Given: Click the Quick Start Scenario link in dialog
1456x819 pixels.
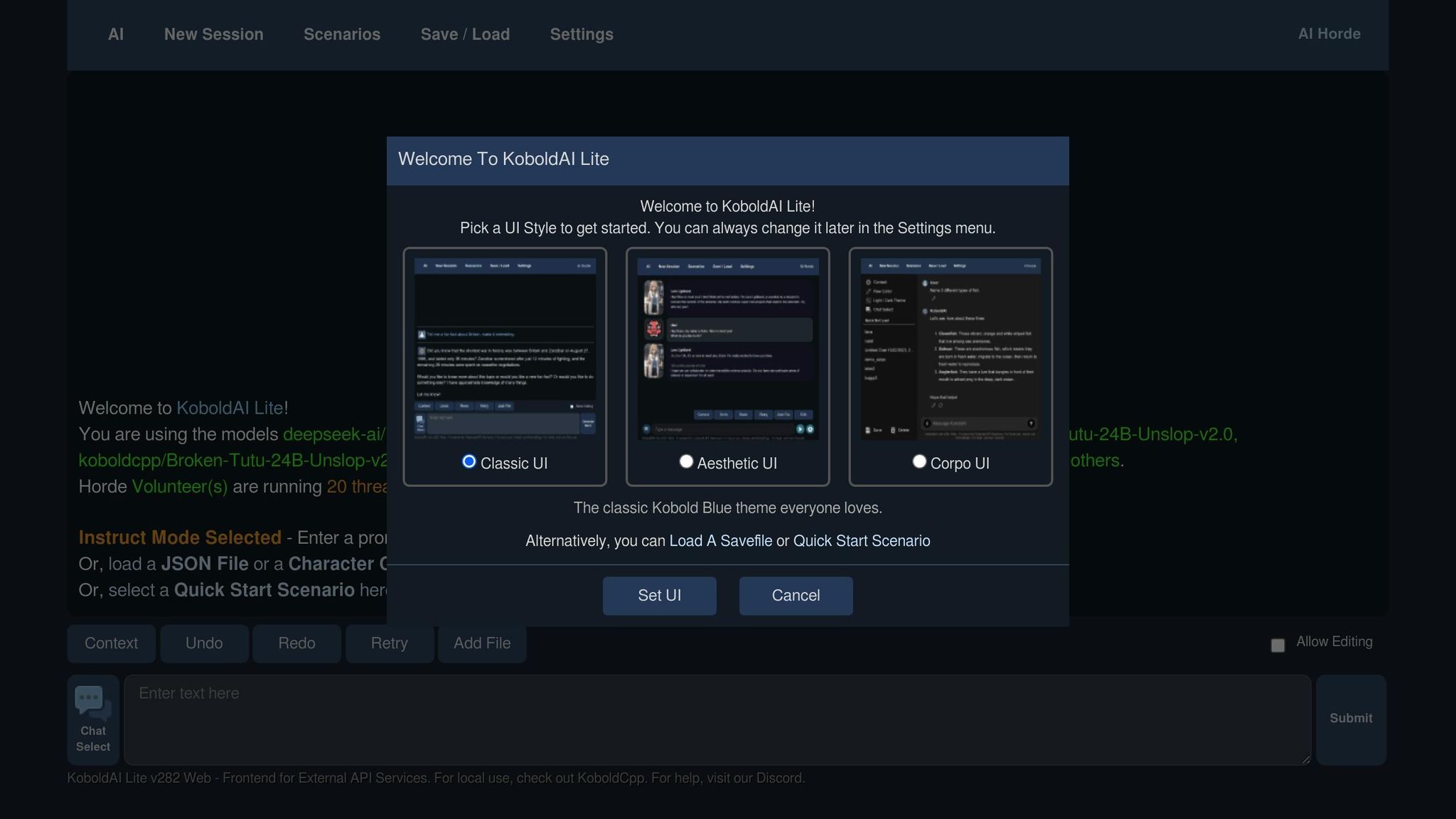Looking at the screenshot, I should pyautogui.click(x=862, y=541).
